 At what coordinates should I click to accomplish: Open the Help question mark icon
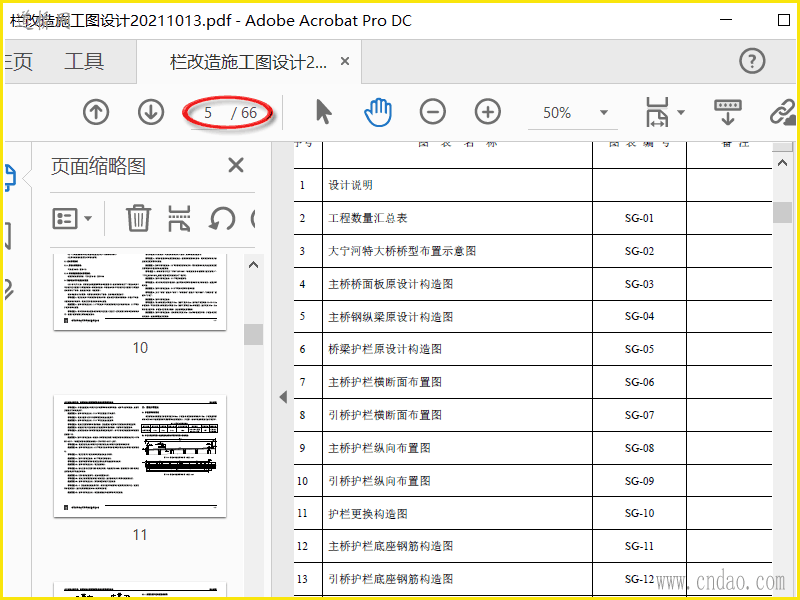pos(752,61)
